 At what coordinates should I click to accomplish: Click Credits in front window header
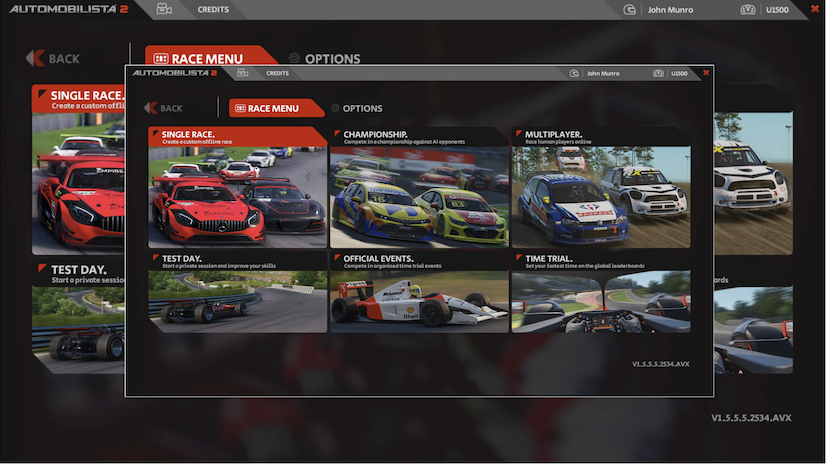(x=277, y=73)
